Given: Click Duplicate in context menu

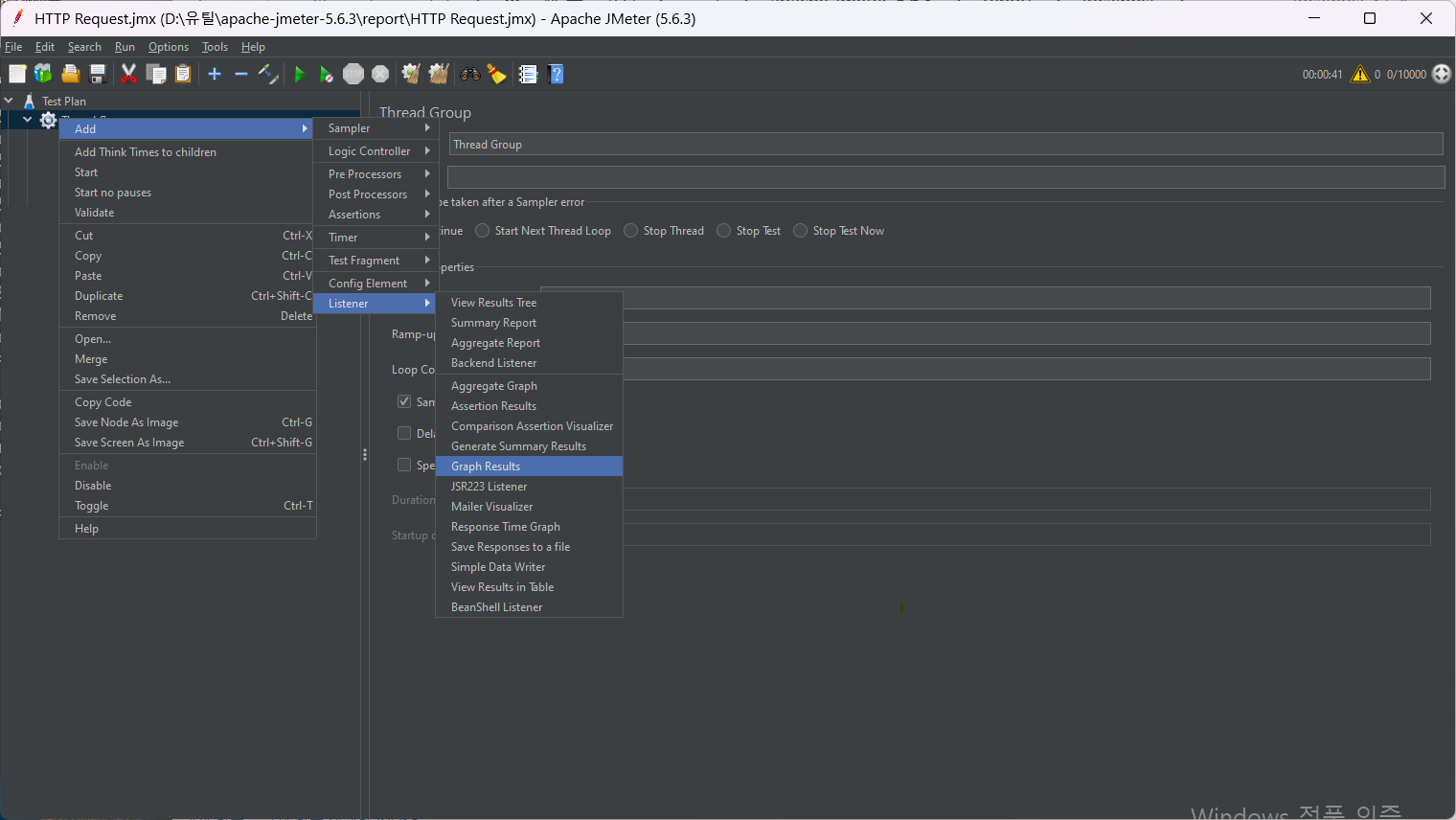Looking at the screenshot, I should click(188, 296).
